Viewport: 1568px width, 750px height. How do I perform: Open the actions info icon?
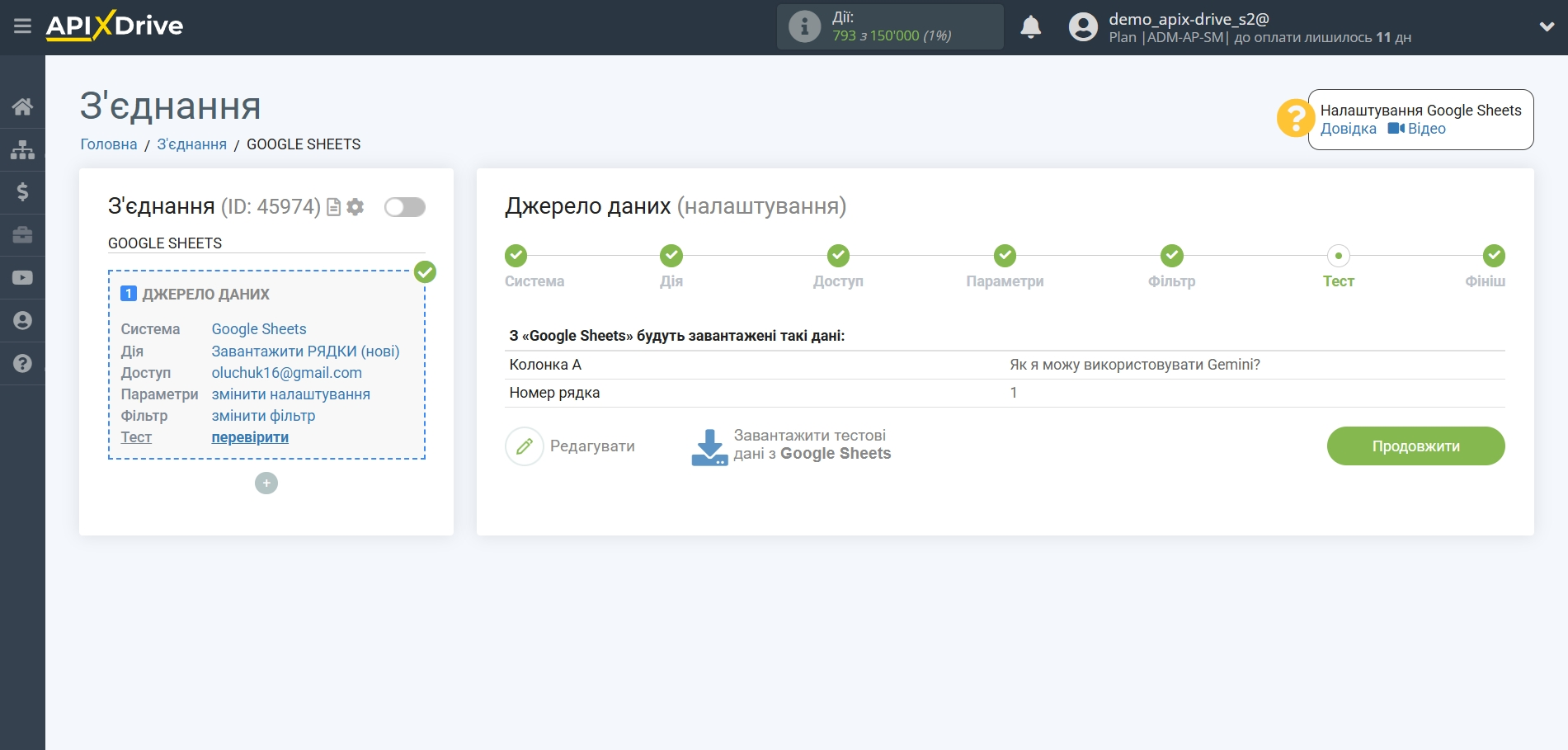coord(804,26)
